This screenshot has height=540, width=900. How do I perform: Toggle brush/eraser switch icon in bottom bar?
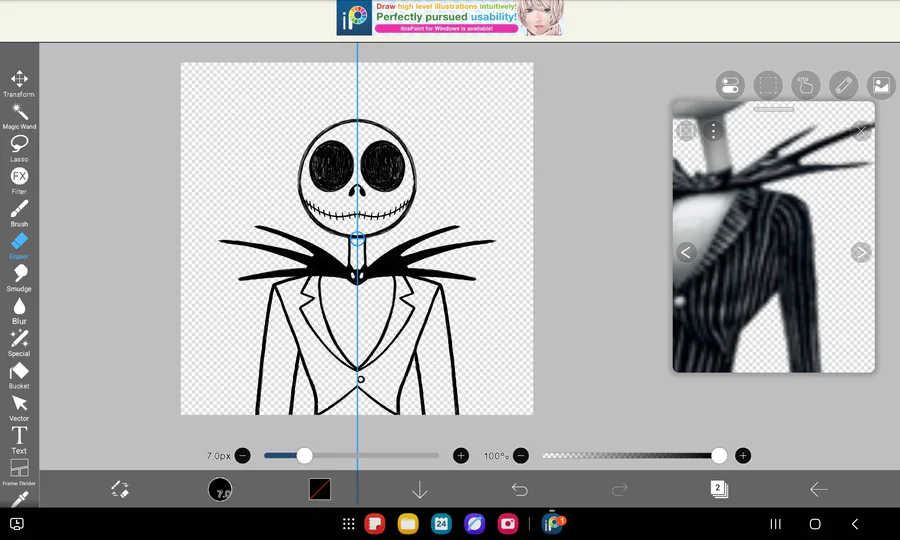[x=120, y=489]
